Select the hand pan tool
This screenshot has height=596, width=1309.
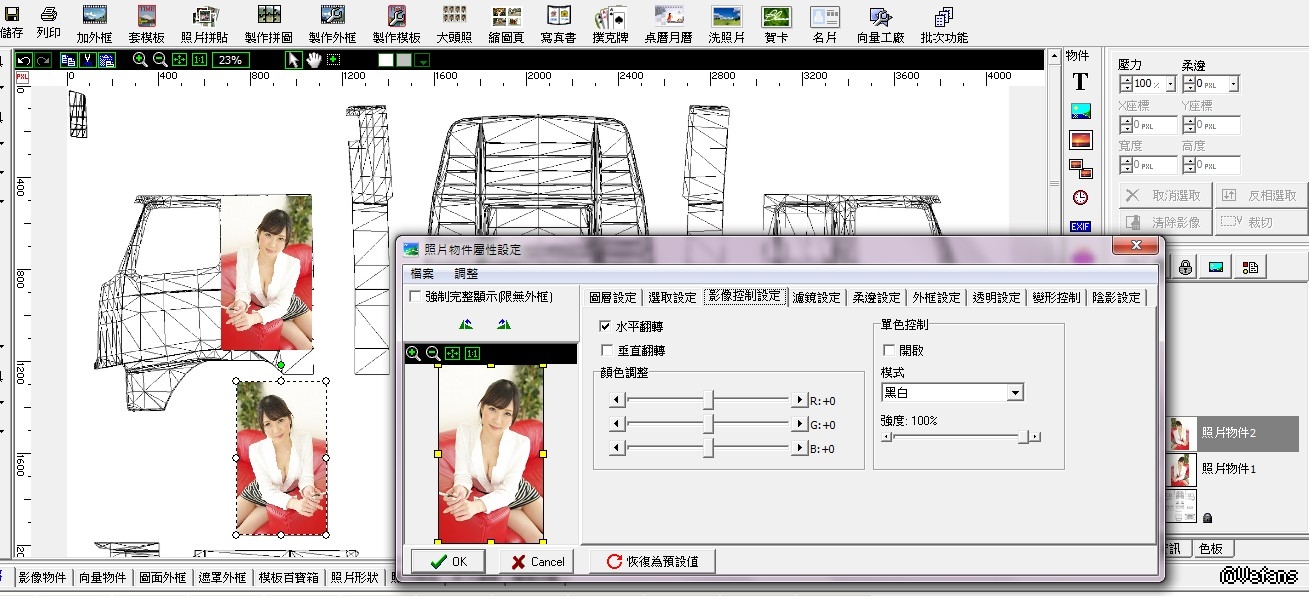[x=314, y=60]
